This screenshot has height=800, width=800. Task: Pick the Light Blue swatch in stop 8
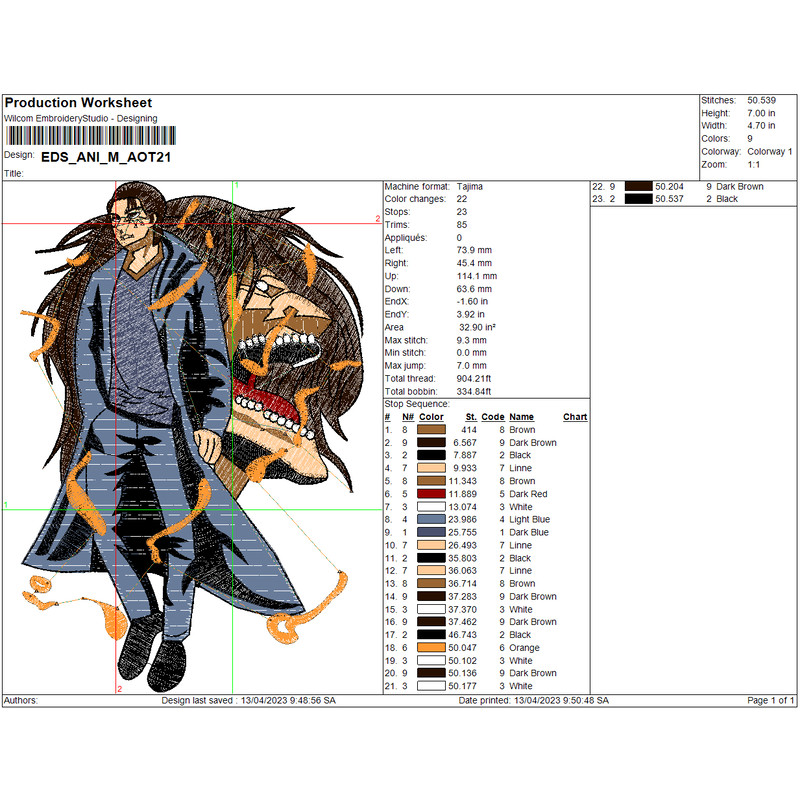[x=431, y=520]
